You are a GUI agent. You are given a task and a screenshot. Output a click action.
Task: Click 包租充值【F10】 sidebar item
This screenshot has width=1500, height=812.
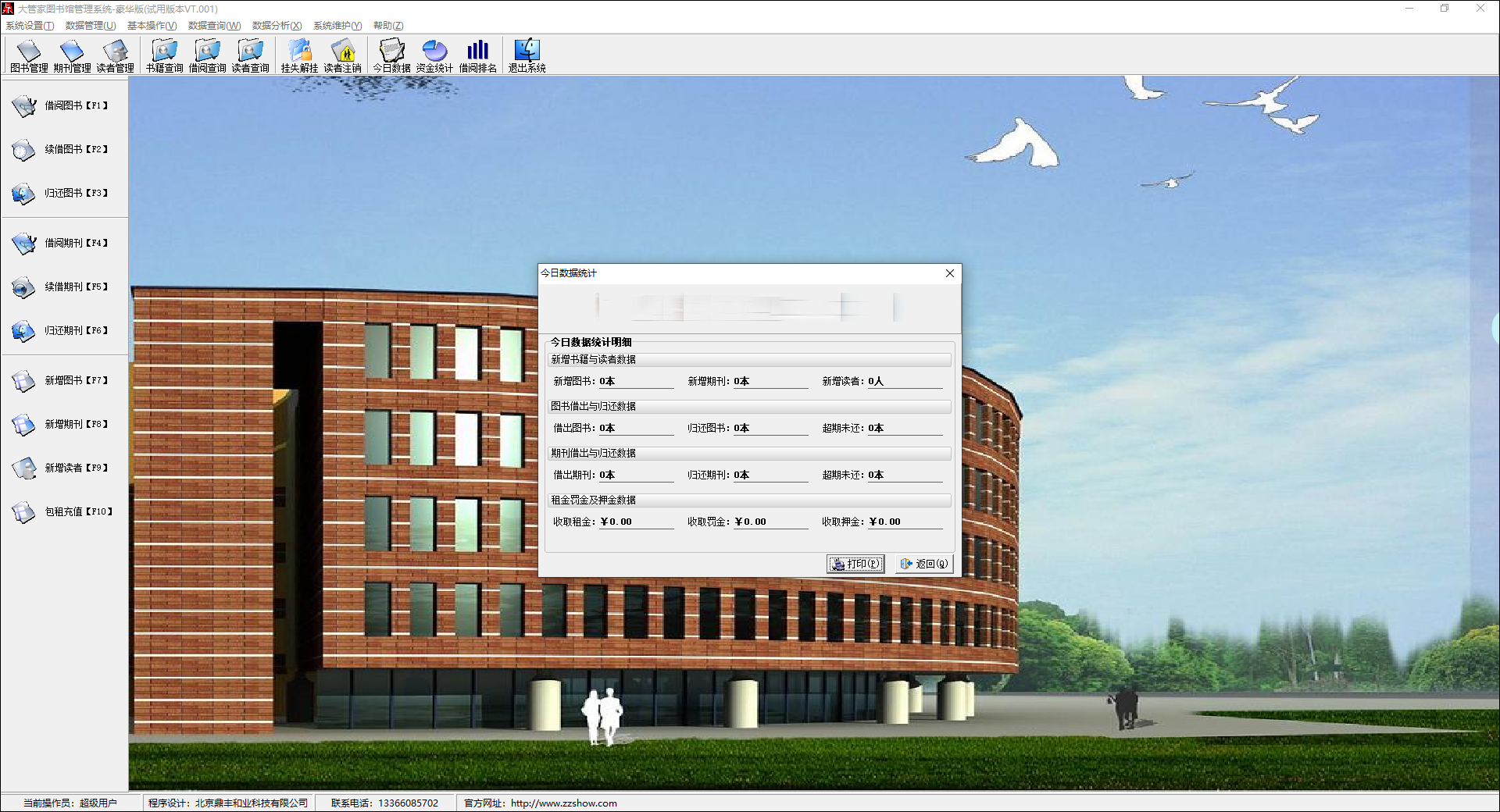pos(63,511)
